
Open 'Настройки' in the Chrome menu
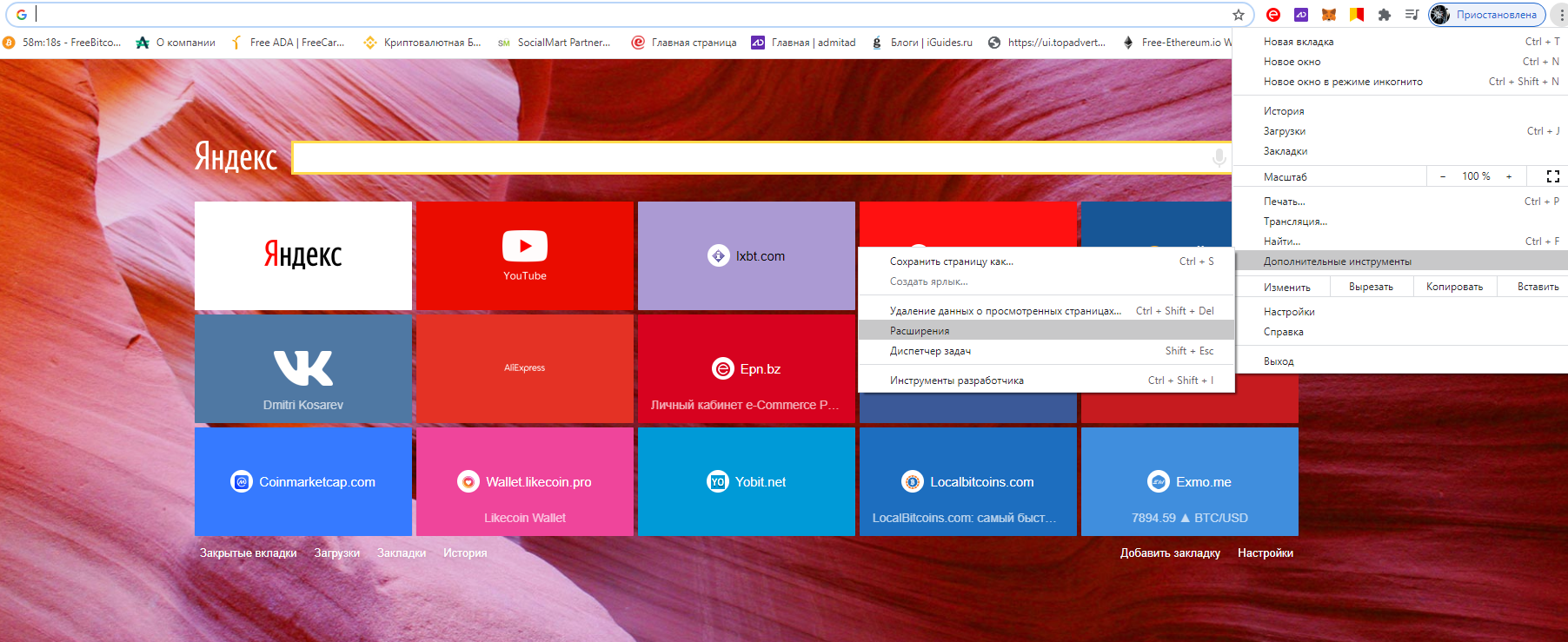click(1400, 312)
